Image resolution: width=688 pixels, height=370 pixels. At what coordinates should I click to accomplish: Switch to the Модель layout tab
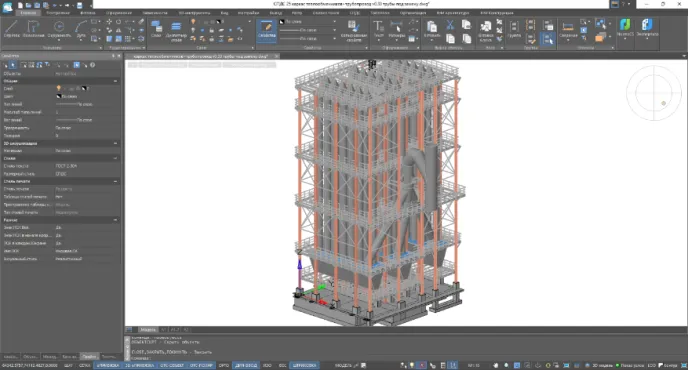tap(148, 329)
